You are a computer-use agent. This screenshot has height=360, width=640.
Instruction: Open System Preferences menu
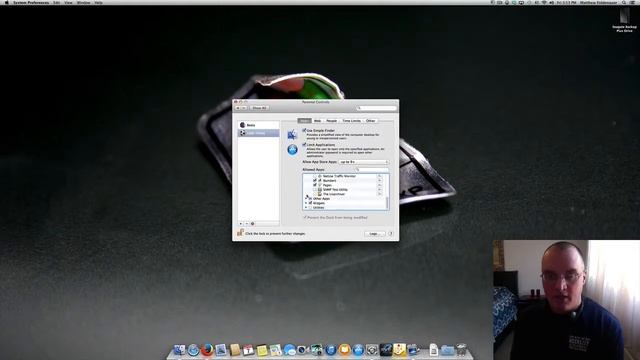(x=31, y=2)
